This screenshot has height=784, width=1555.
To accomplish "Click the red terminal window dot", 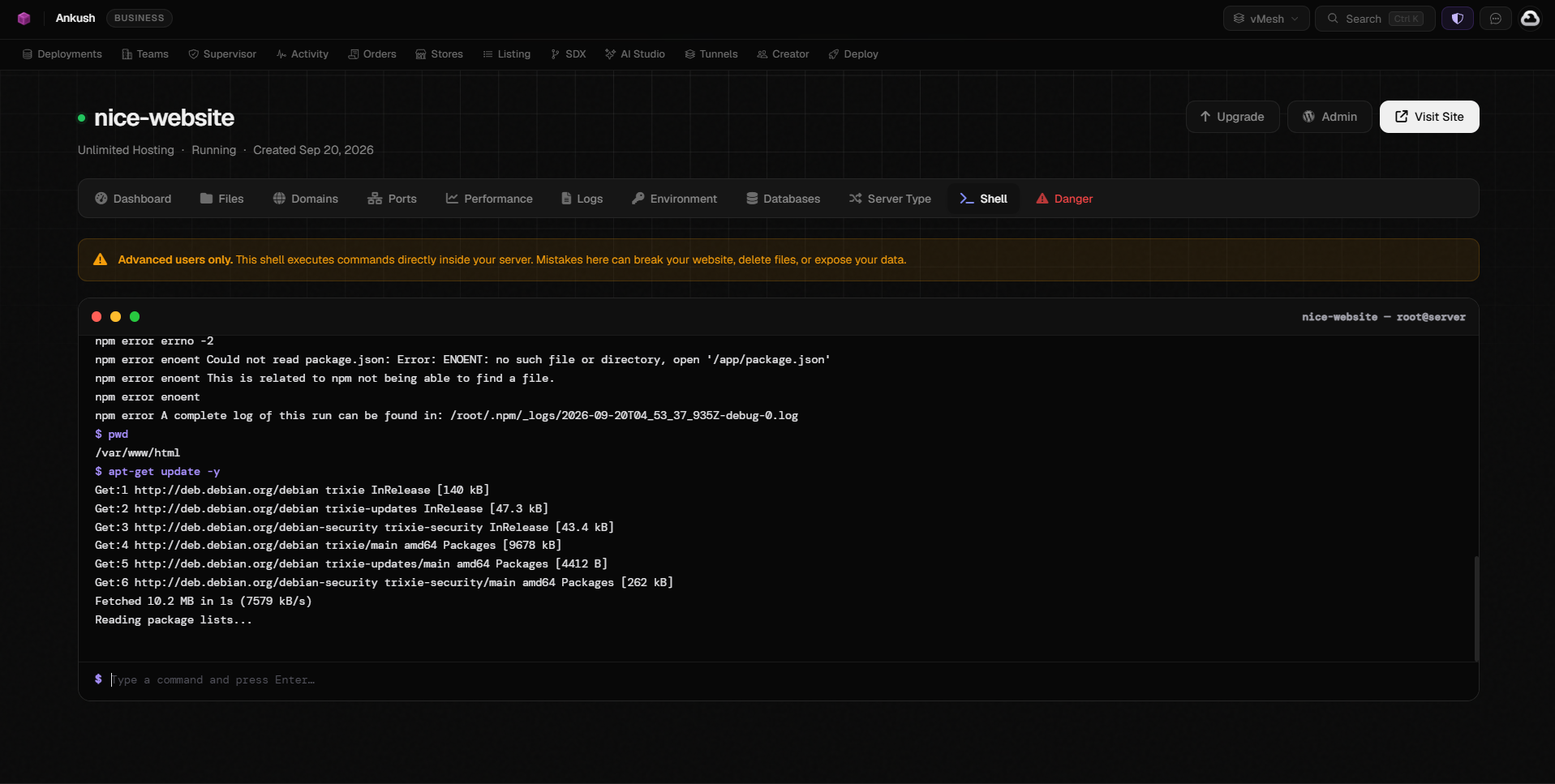I will (x=97, y=317).
